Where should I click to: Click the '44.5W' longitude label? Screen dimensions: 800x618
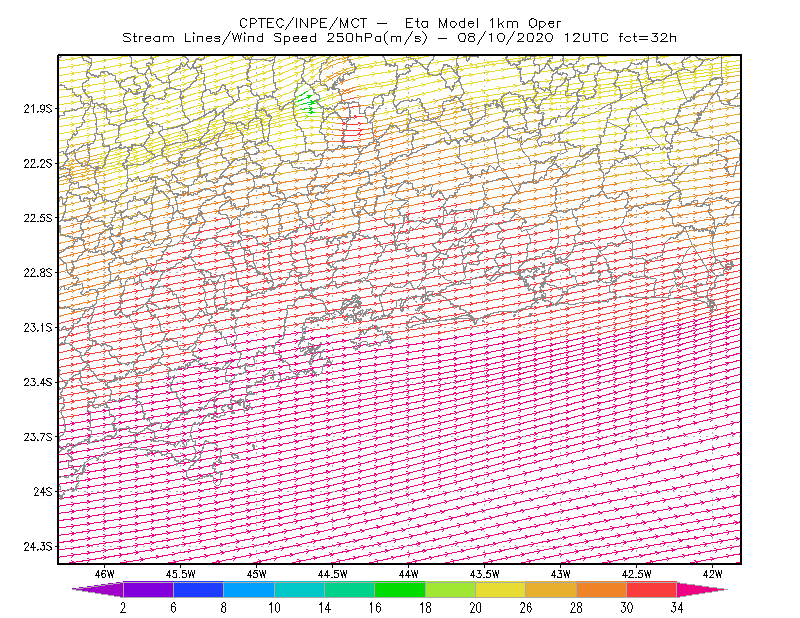(x=333, y=574)
